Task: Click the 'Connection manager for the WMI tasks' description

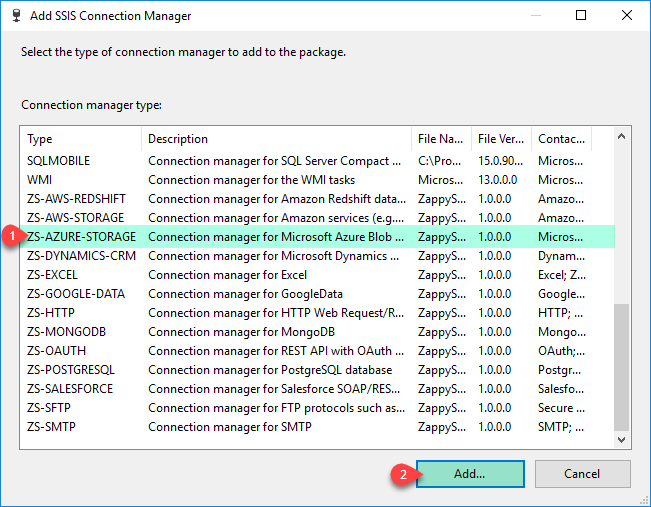Action: [252, 180]
